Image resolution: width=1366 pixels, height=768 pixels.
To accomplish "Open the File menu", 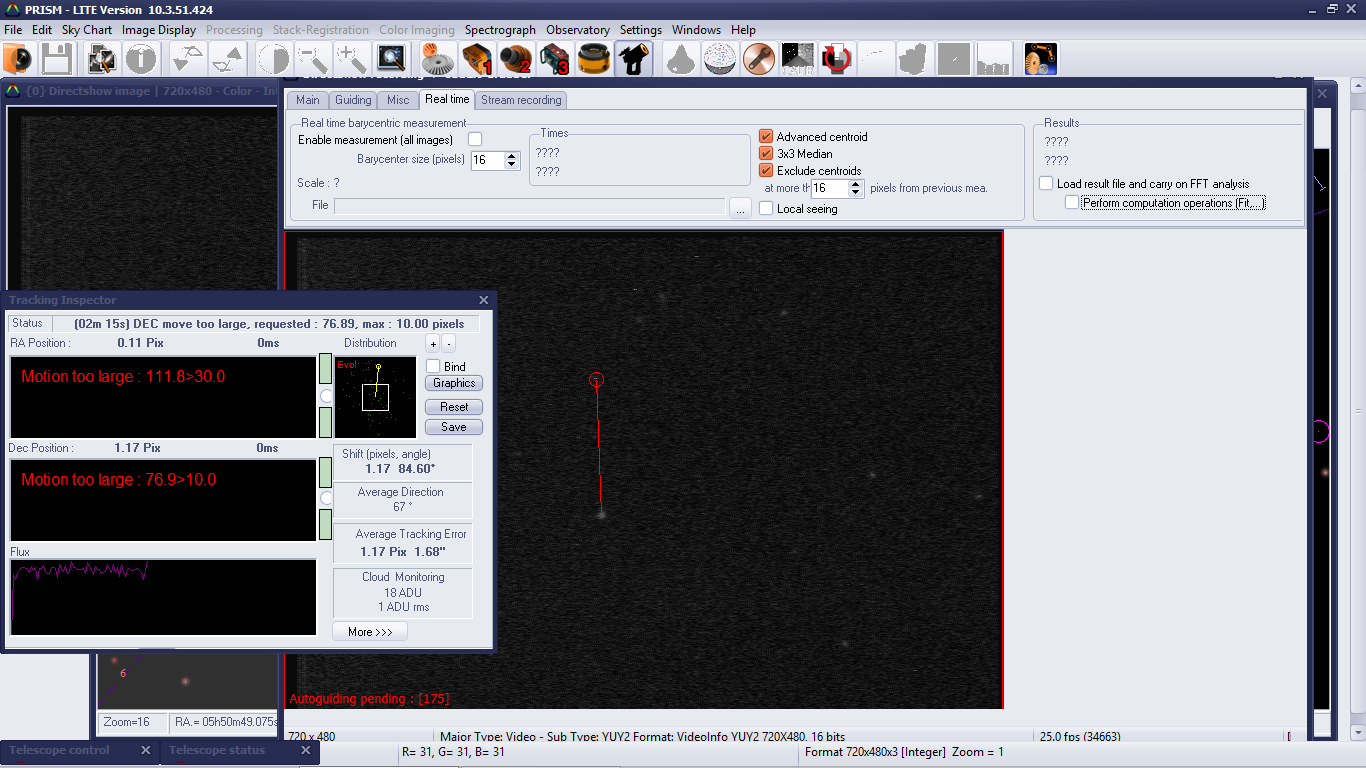I will [x=13, y=30].
